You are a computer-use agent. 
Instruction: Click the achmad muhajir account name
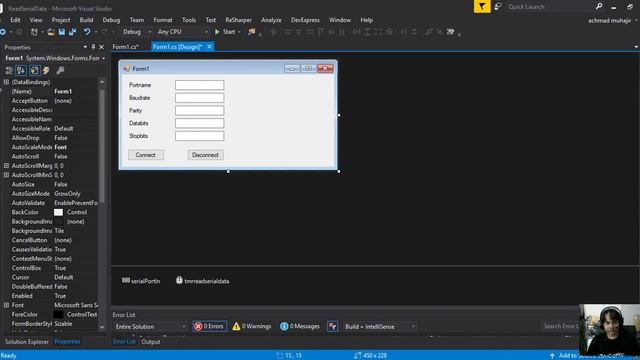(609, 20)
